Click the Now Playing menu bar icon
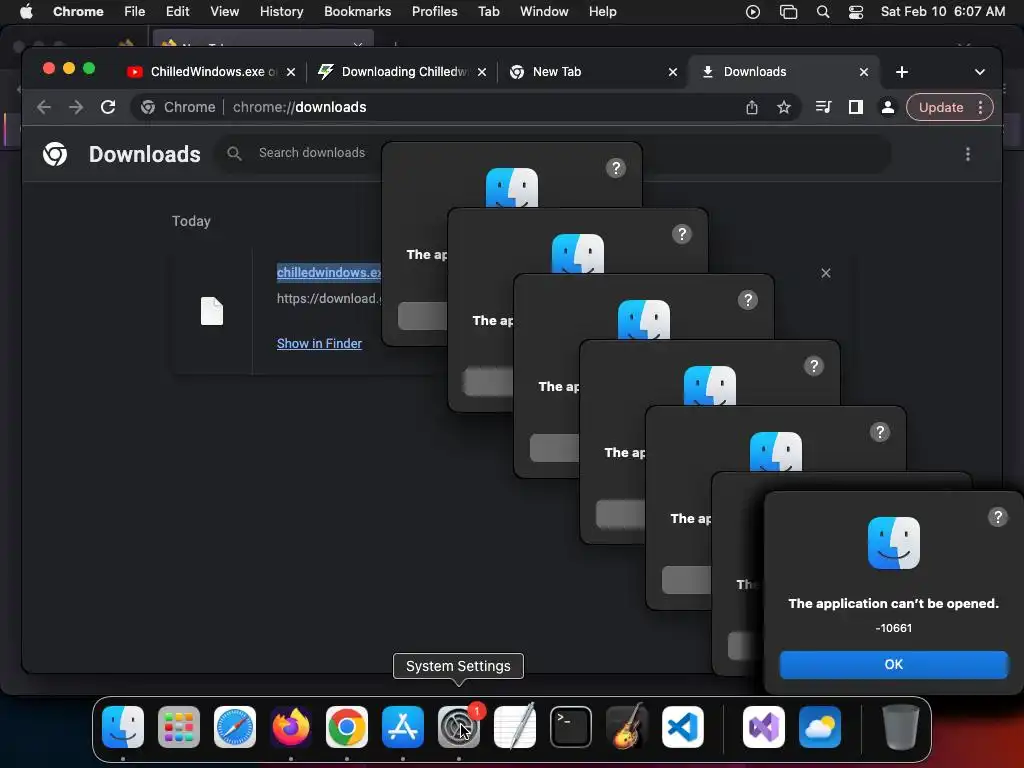 752,12
